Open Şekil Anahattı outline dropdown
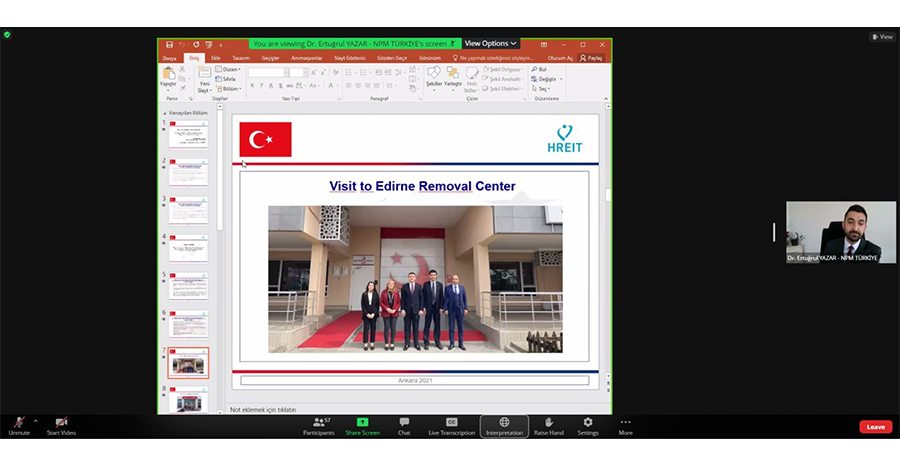 coord(503,79)
